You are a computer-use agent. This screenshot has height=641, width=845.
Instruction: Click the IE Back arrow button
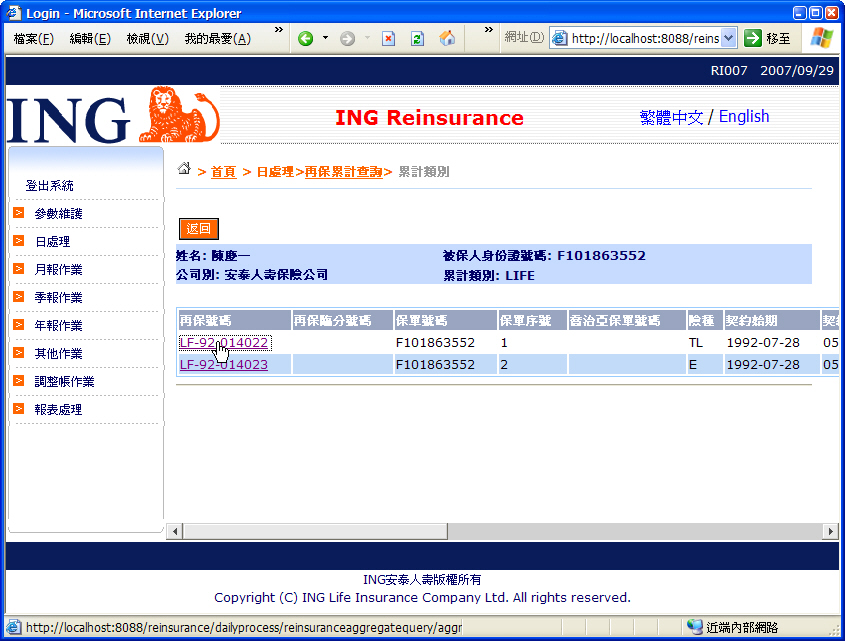[x=306, y=39]
